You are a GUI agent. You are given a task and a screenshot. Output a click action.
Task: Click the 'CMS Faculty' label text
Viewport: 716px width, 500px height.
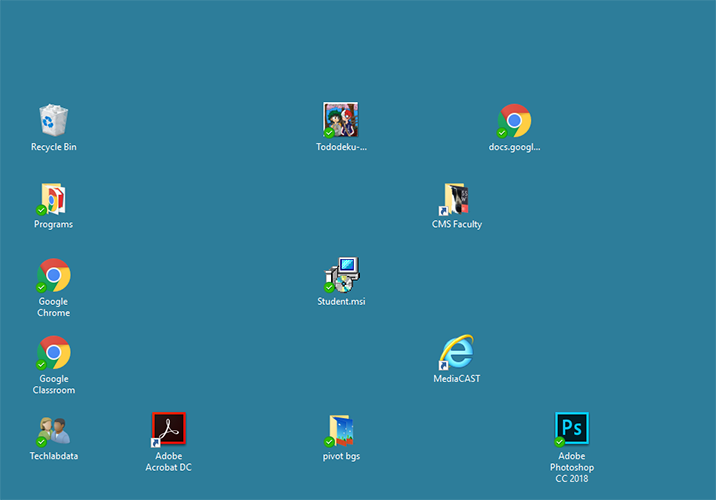click(457, 224)
